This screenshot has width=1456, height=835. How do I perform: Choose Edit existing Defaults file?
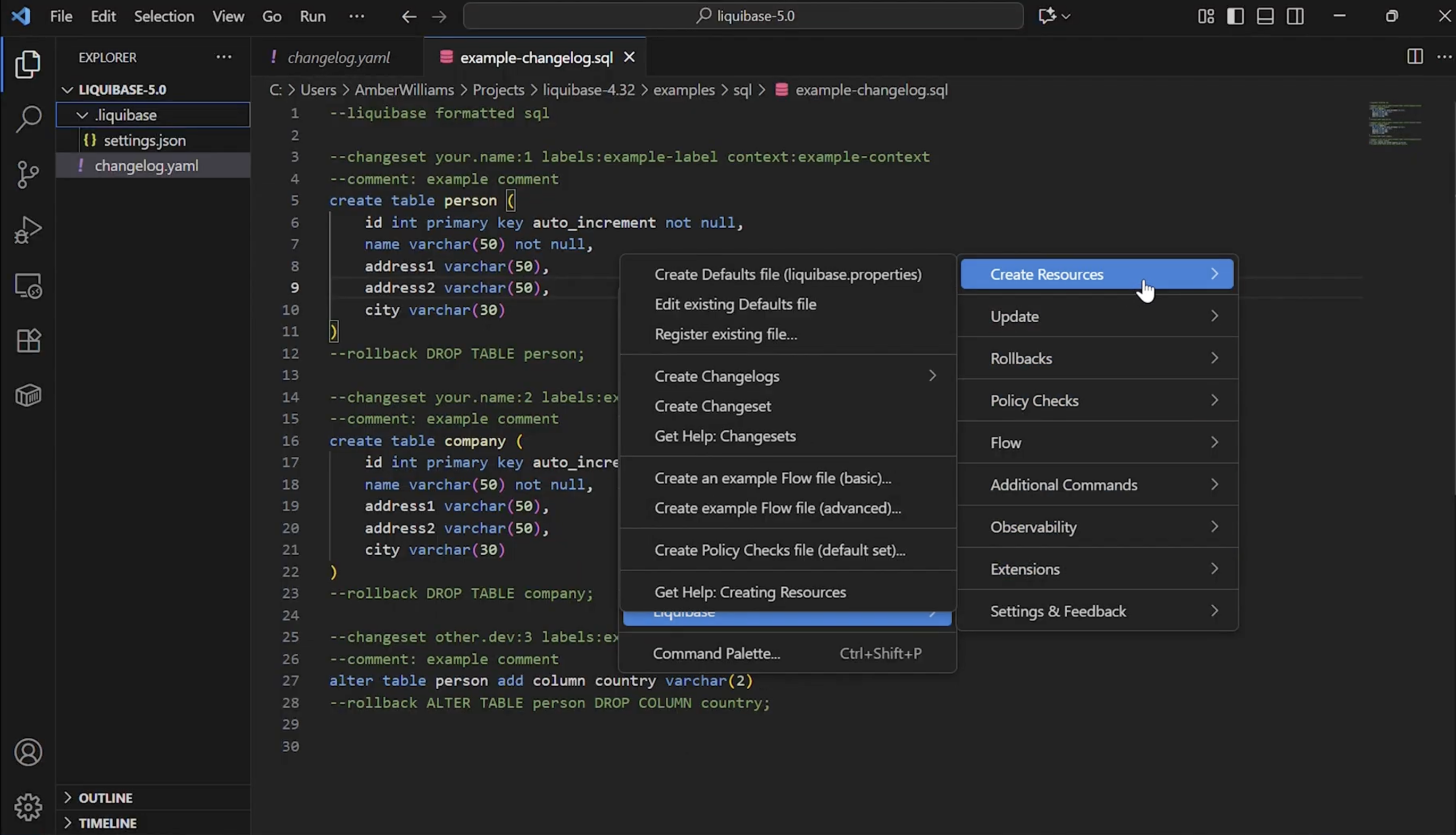(788, 304)
